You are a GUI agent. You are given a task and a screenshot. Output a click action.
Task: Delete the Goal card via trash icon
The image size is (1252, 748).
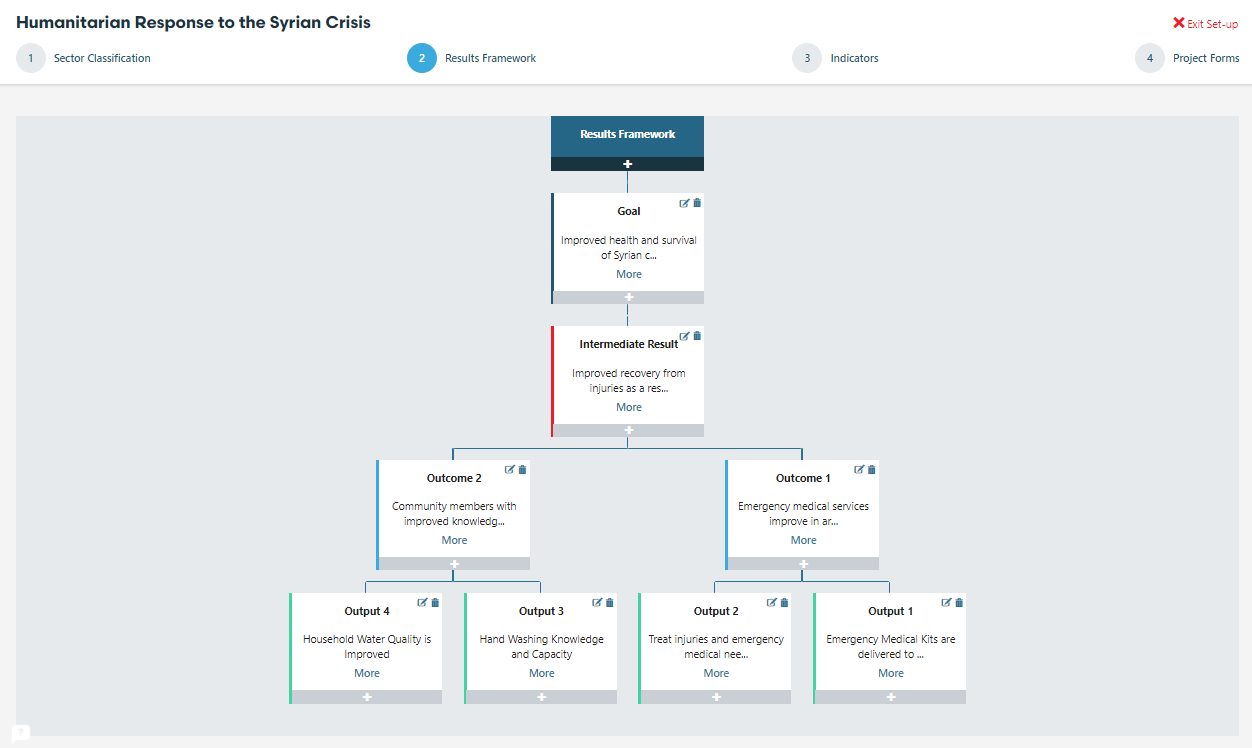697,203
